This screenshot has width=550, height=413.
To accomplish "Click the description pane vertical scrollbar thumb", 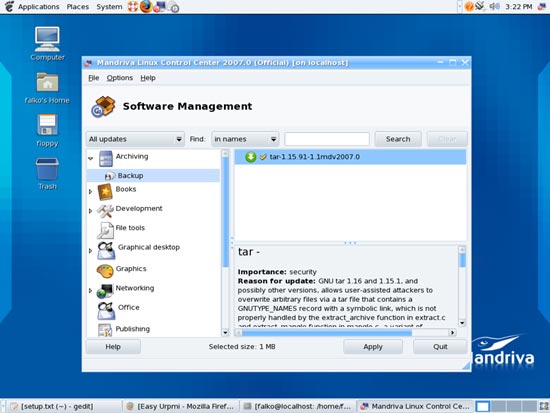I will (462, 260).
